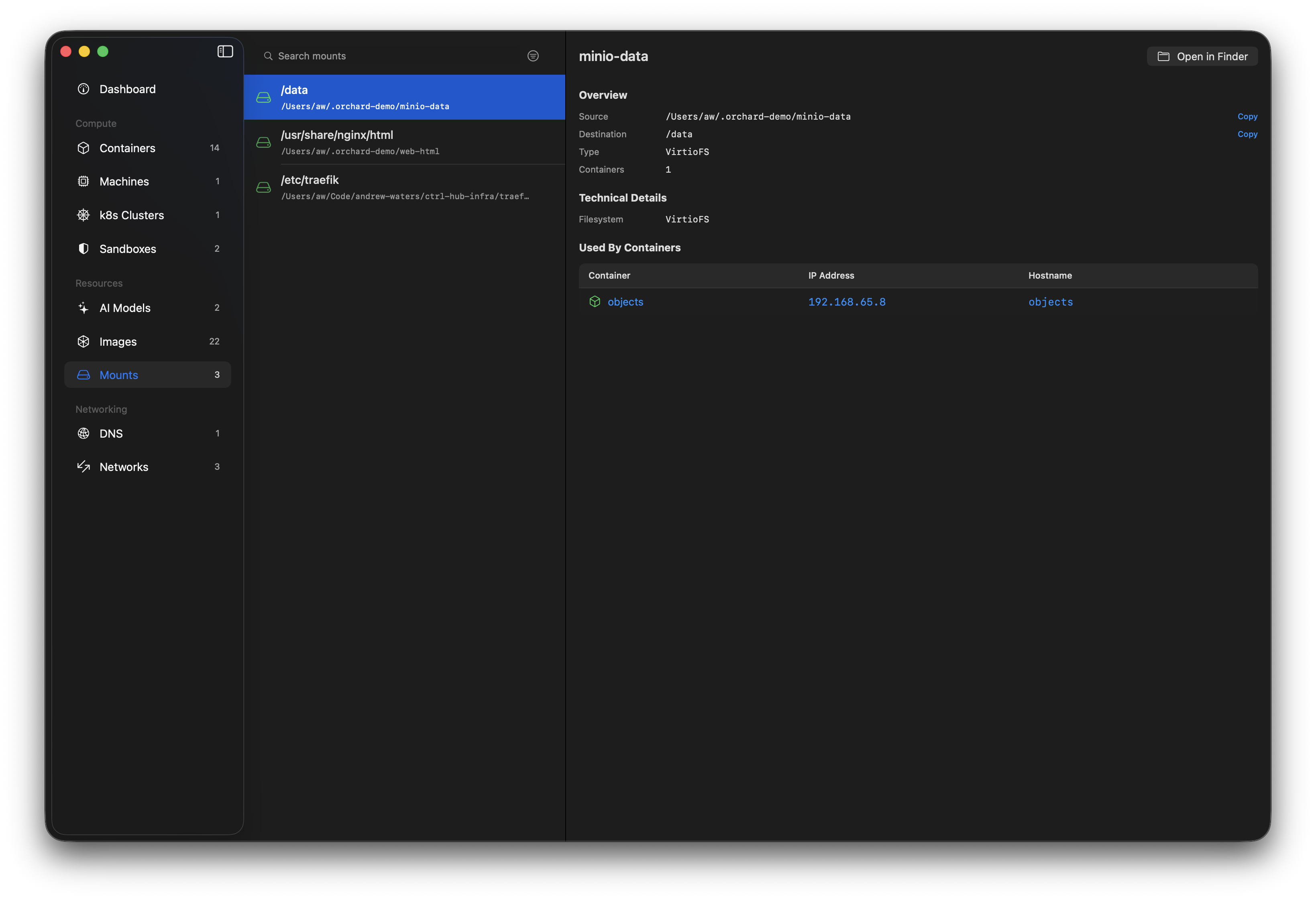Image resolution: width=1316 pixels, height=901 pixels.
Task: Open the mounts filter icon
Action: pos(533,55)
